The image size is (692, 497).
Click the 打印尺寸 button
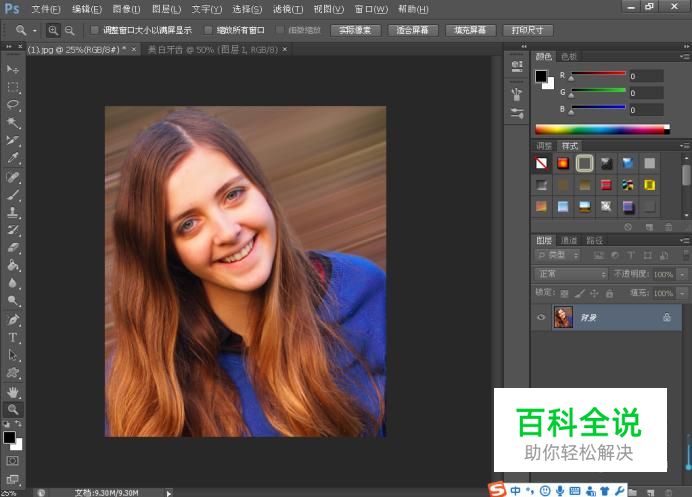click(527, 30)
